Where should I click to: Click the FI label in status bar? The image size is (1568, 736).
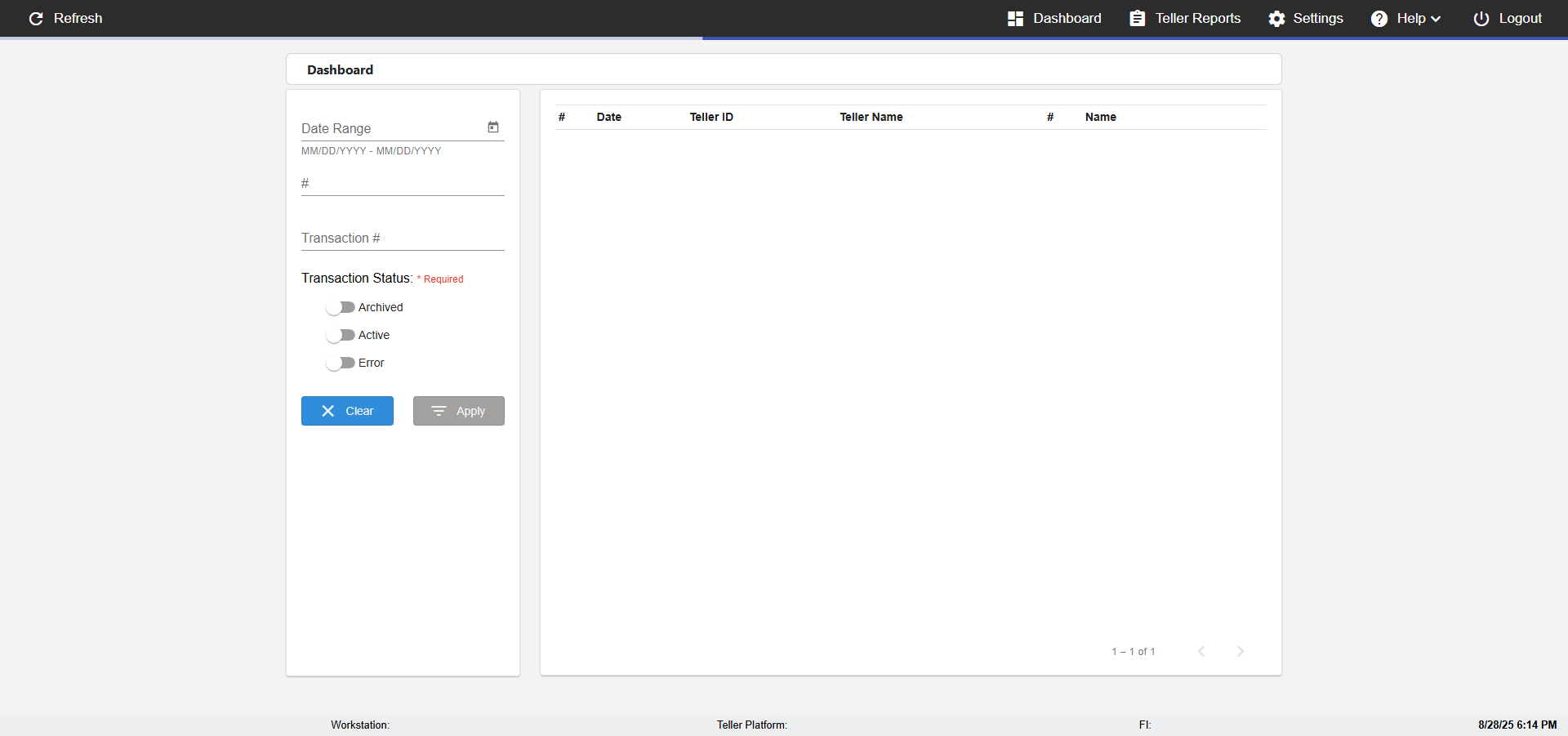click(1145, 725)
